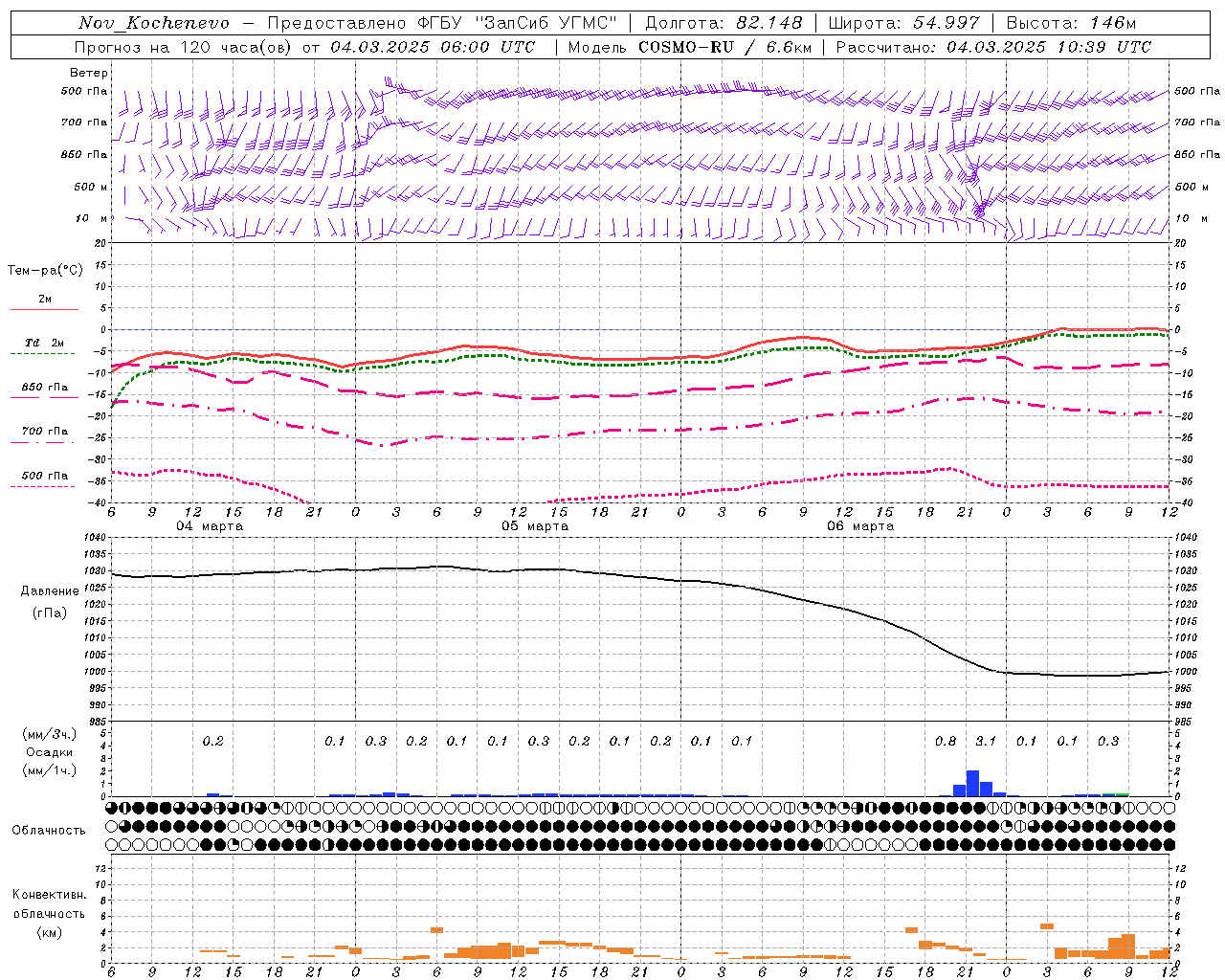Click the red 2м temperature legend line
Image resolution: width=1225 pixels, height=980 pixels.
44,309
